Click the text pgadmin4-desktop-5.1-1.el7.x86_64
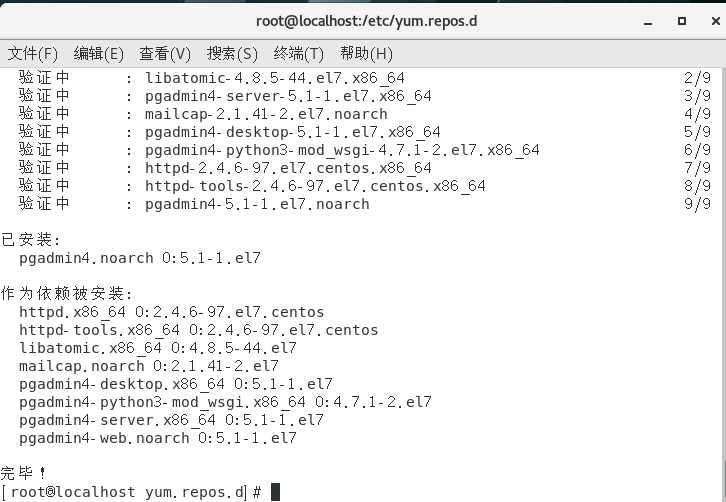Viewport: 726px width, 502px height. pos(293,132)
